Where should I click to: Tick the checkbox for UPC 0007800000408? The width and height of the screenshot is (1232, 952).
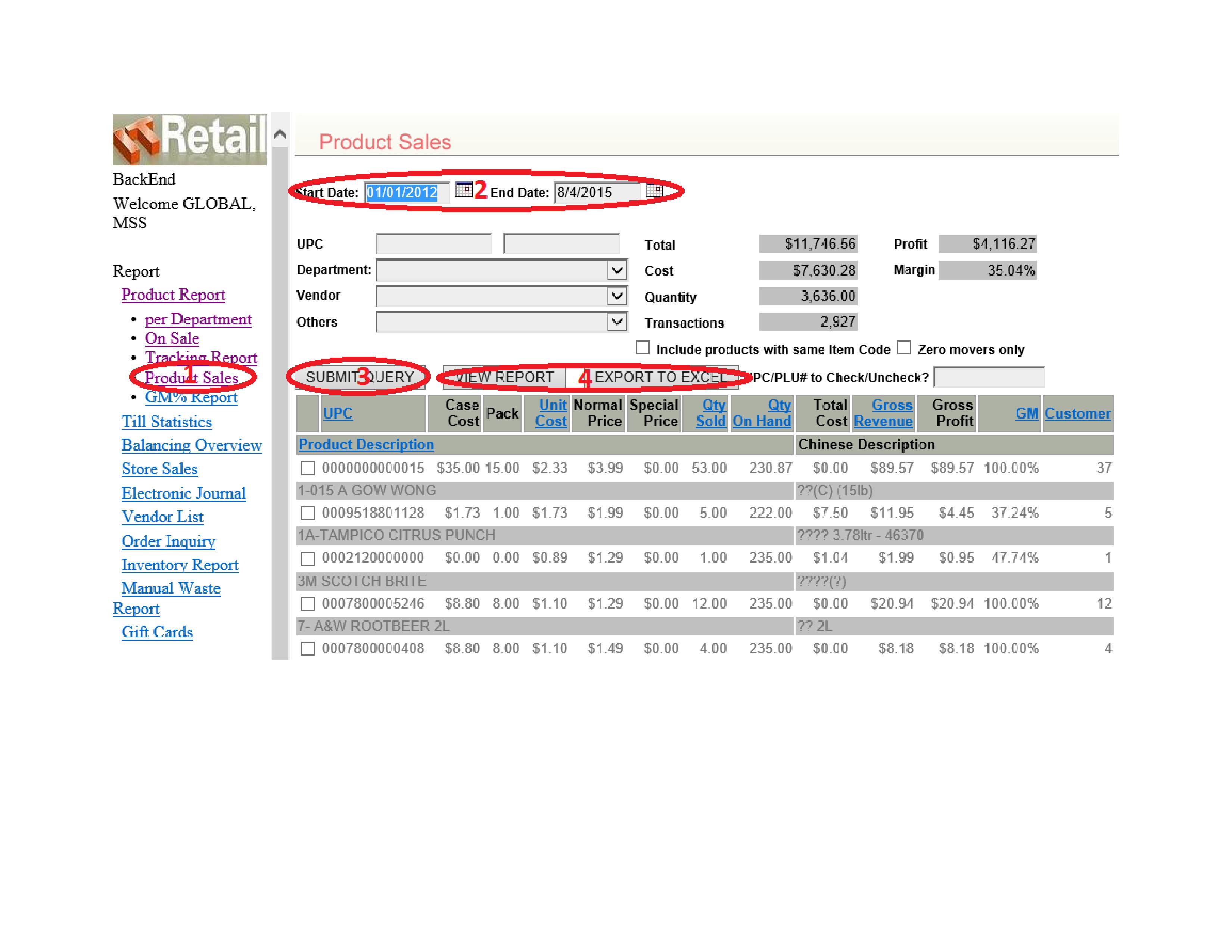click(307, 648)
